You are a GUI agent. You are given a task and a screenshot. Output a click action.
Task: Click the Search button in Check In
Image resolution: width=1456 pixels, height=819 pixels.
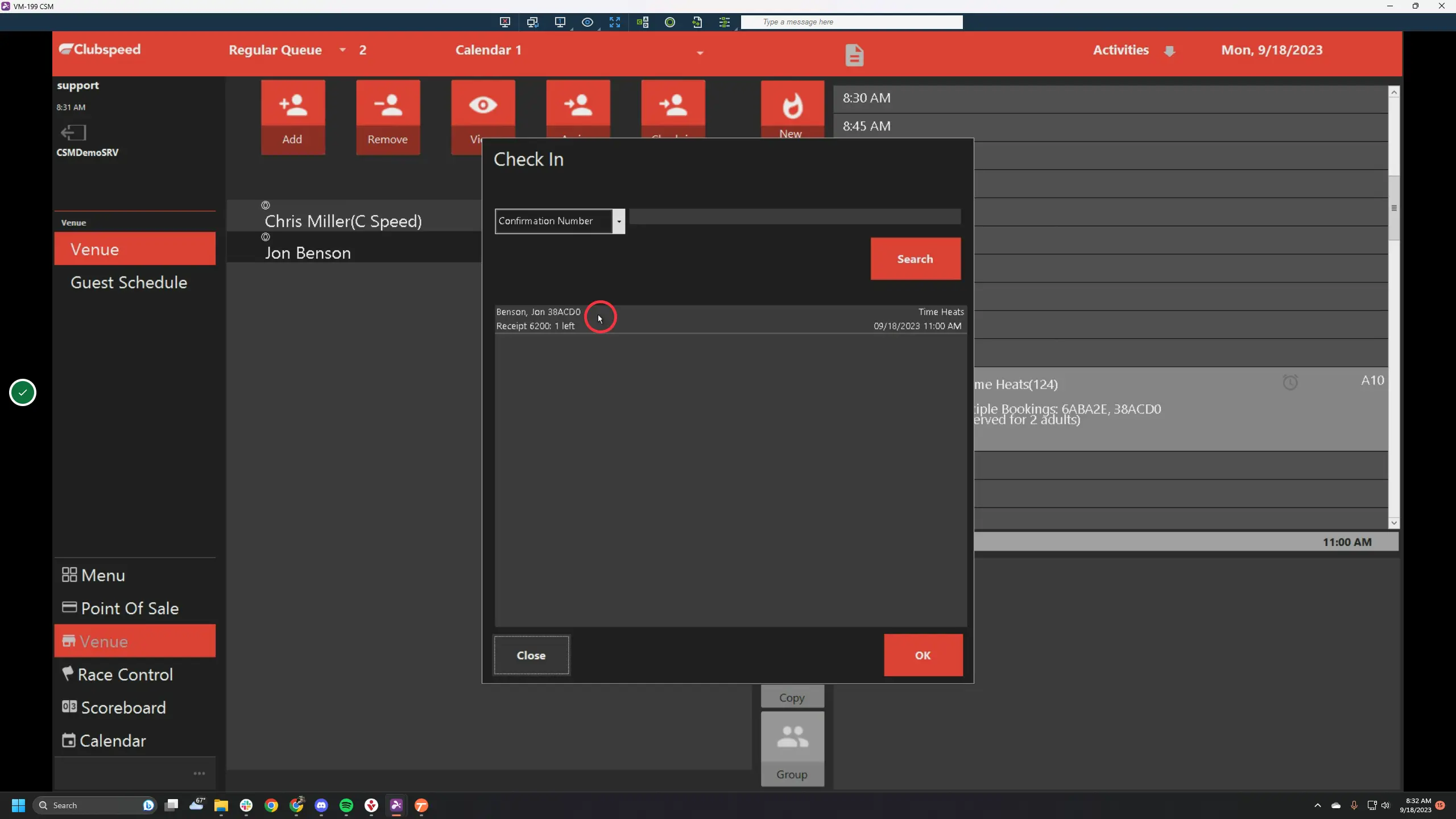pos(916,259)
